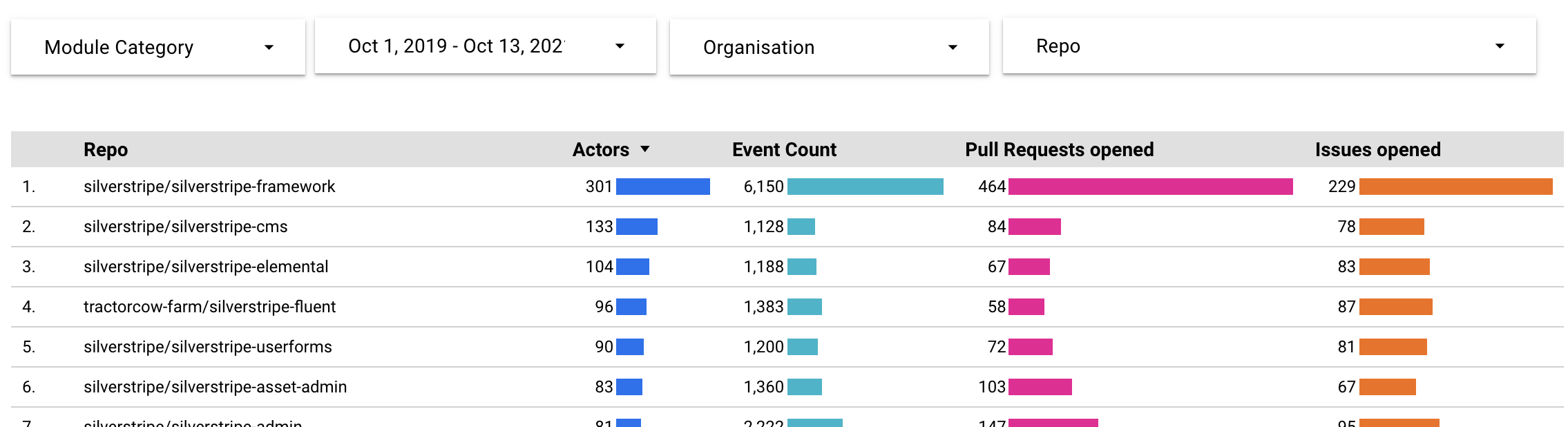Select silverstripe/silverstripe-asset-admin repo entry
The height and width of the screenshot is (427, 1568).
pos(215,387)
